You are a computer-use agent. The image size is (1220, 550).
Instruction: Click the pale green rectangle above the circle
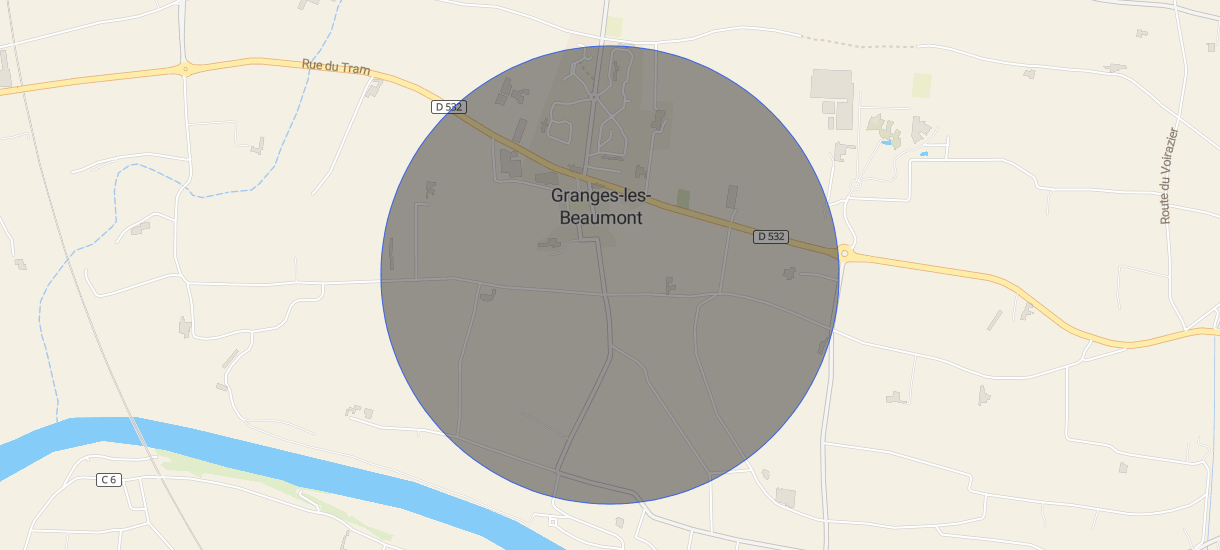[x=614, y=27]
